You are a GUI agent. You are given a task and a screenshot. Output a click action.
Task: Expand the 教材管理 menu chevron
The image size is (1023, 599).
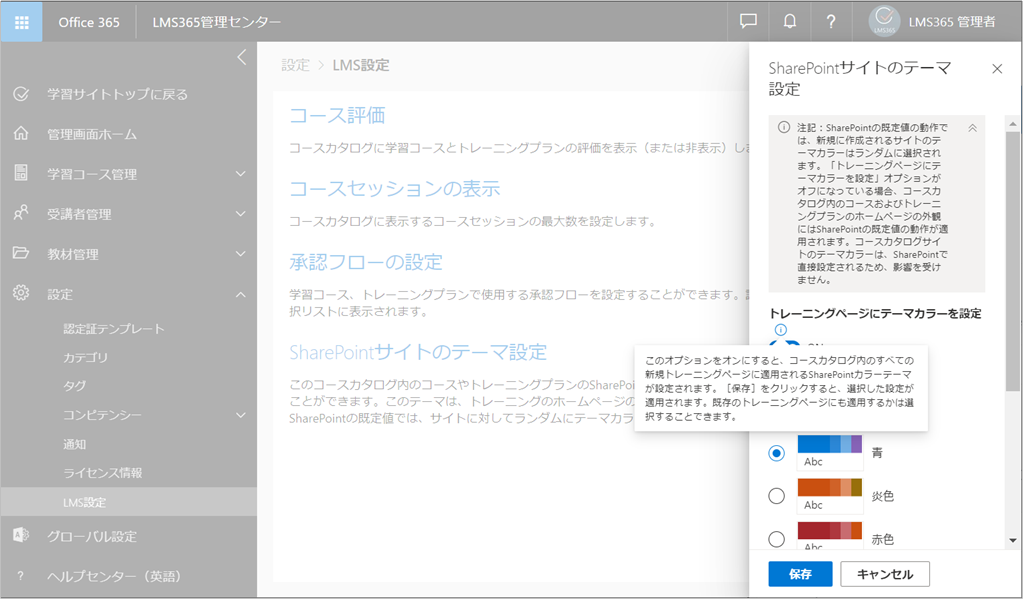tap(241, 254)
